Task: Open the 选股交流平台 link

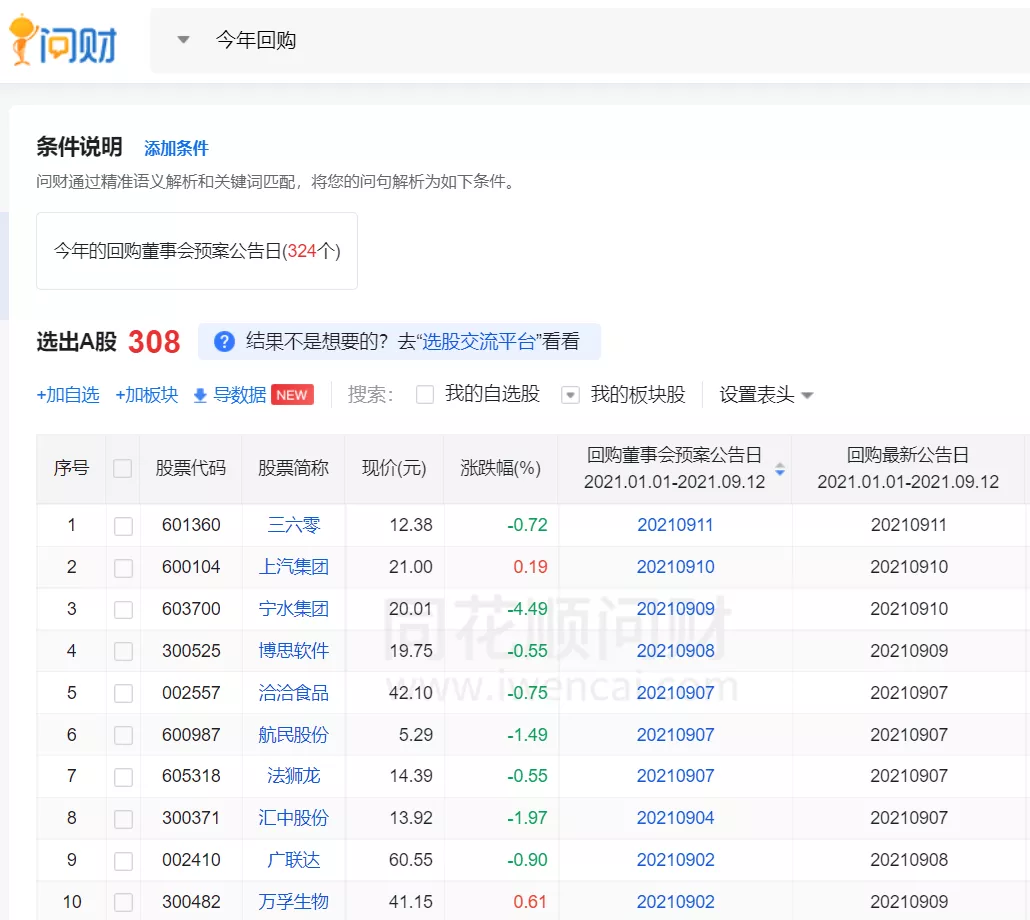Action: pos(478,341)
